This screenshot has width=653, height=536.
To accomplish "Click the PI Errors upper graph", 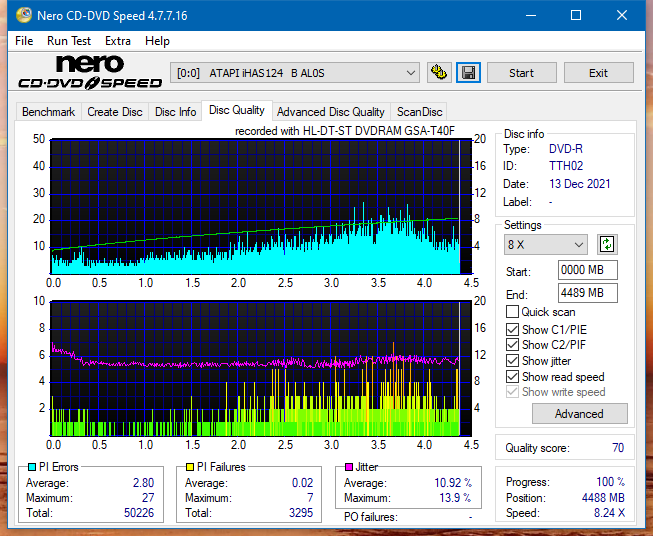I will point(261,207).
